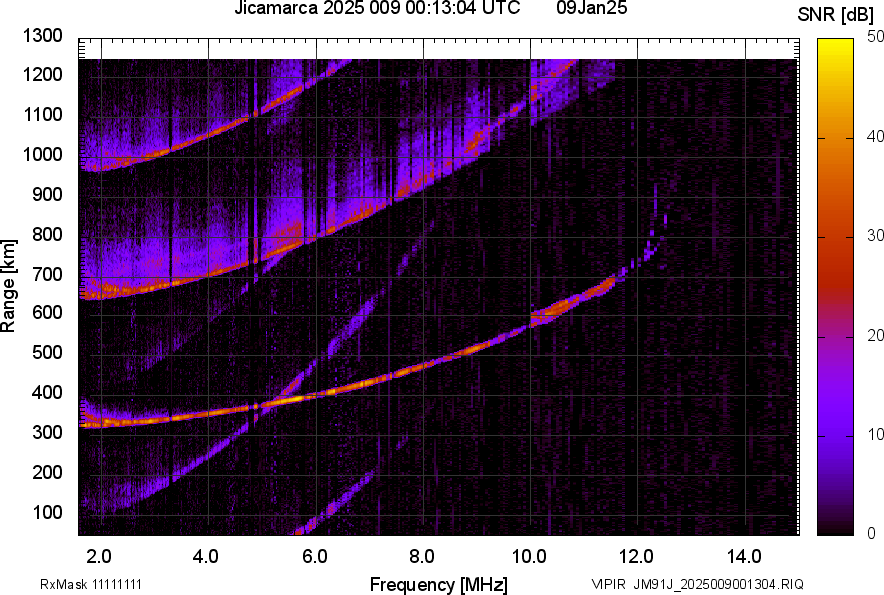Click the 900 range tick label
This screenshot has height=595, width=884.
click(47, 194)
